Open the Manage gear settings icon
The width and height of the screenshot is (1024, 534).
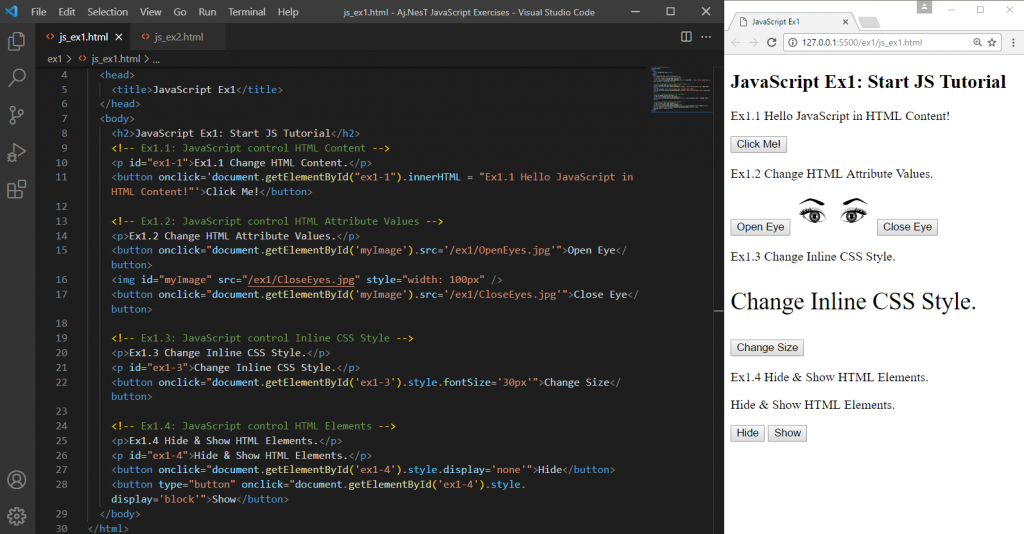point(17,516)
